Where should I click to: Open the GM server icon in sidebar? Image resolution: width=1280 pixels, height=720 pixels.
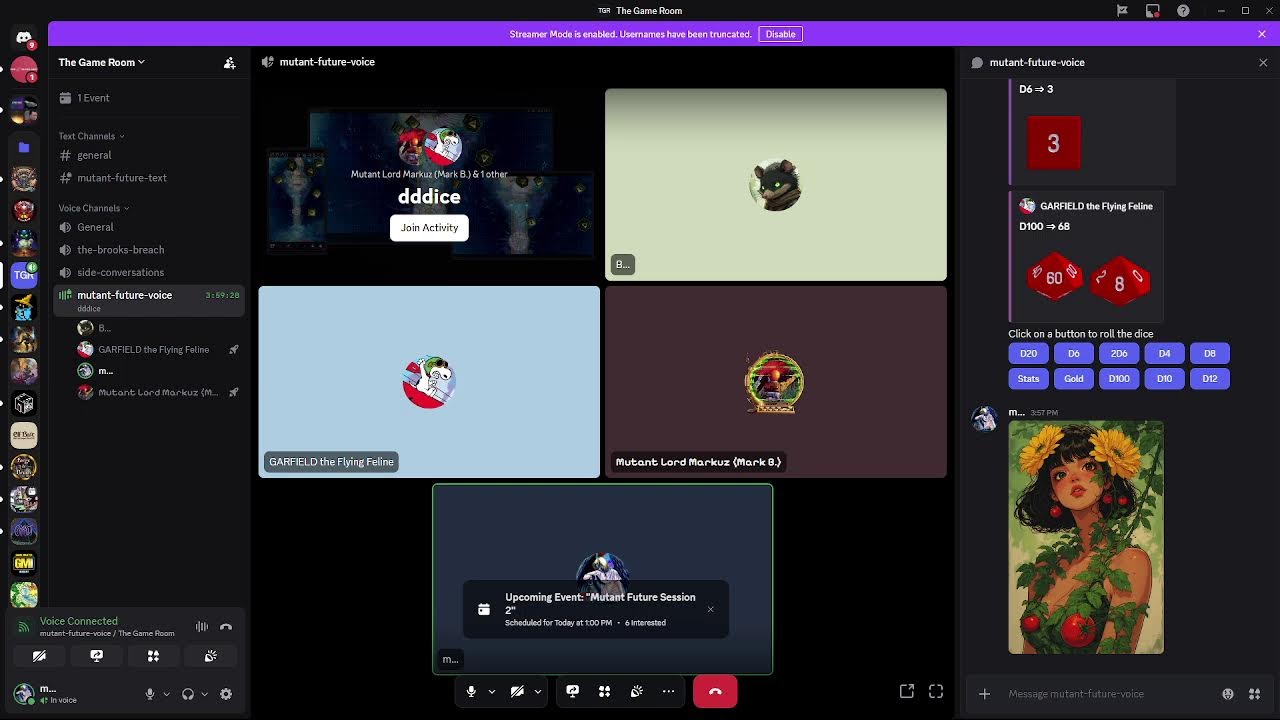24,563
